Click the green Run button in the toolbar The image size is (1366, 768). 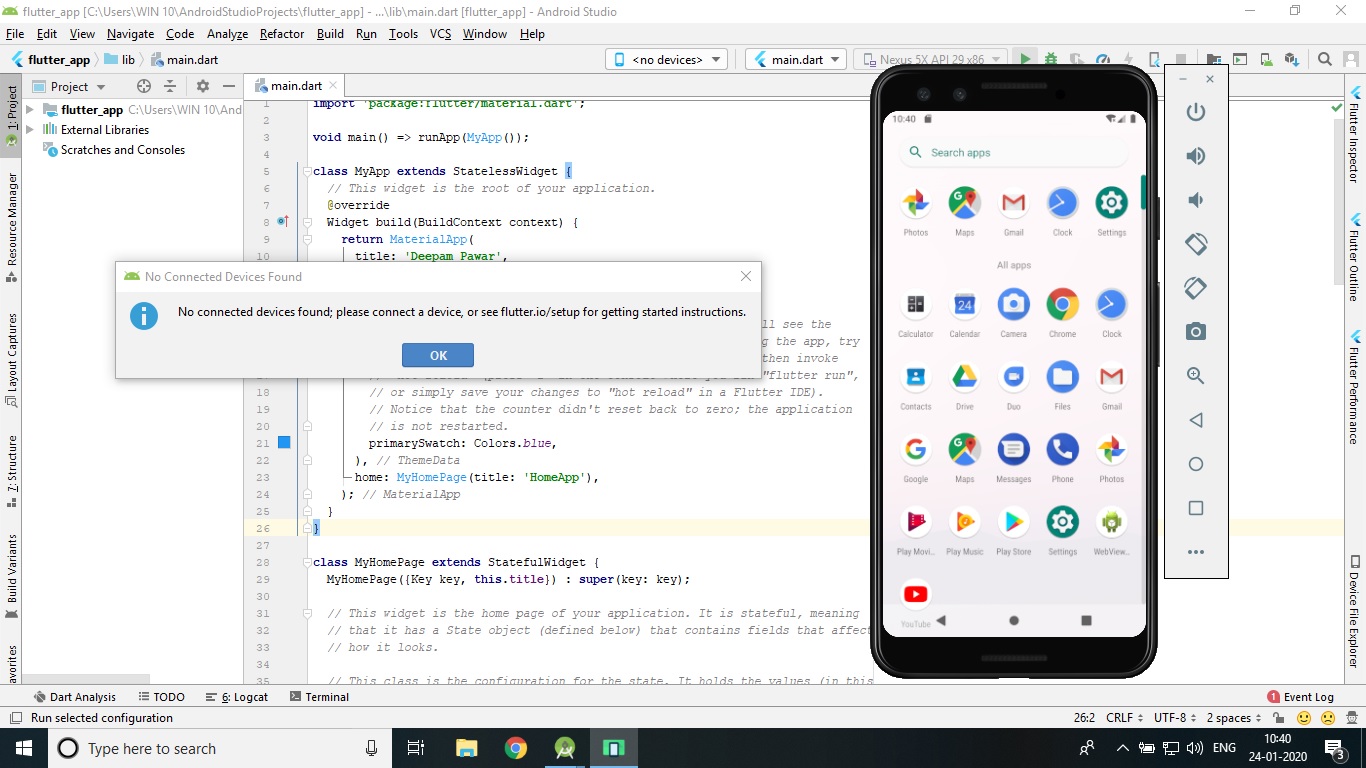[1025, 59]
